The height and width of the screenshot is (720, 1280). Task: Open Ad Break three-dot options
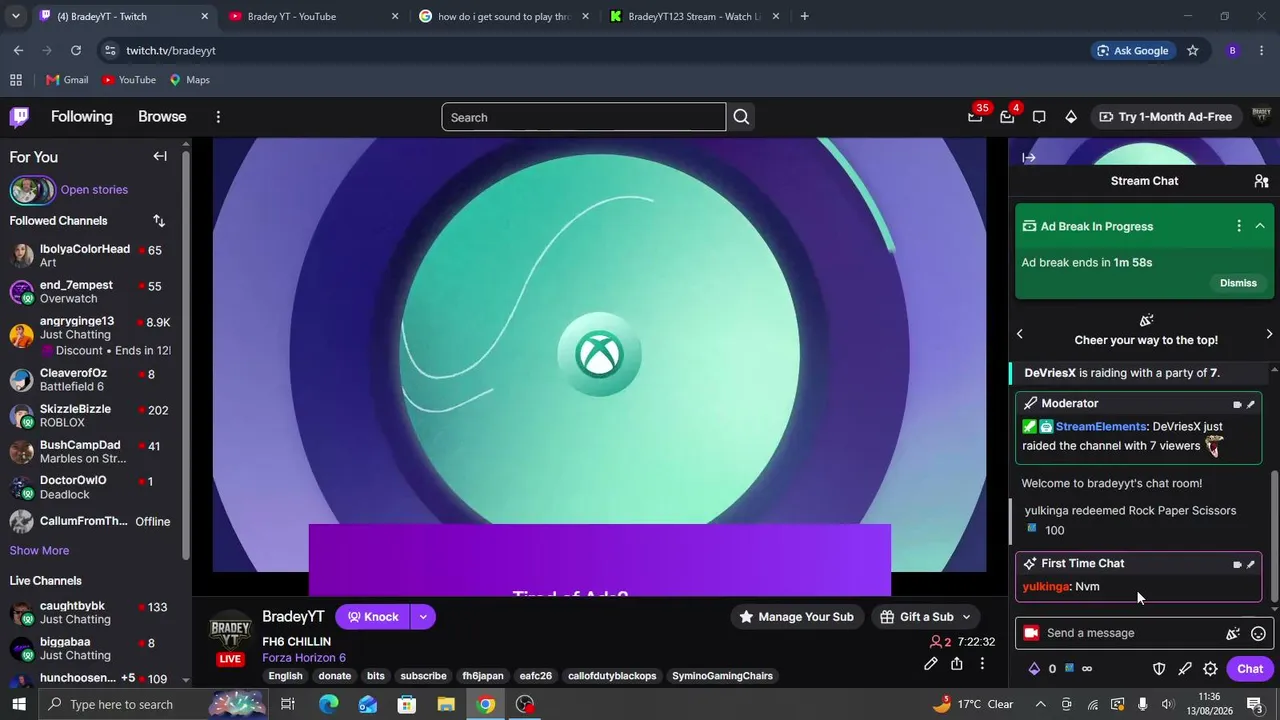pyautogui.click(x=1239, y=226)
